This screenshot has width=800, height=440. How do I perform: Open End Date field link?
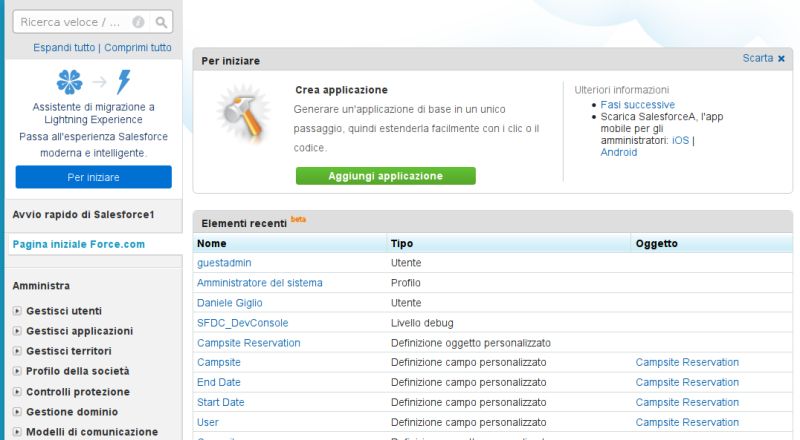[x=218, y=382]
